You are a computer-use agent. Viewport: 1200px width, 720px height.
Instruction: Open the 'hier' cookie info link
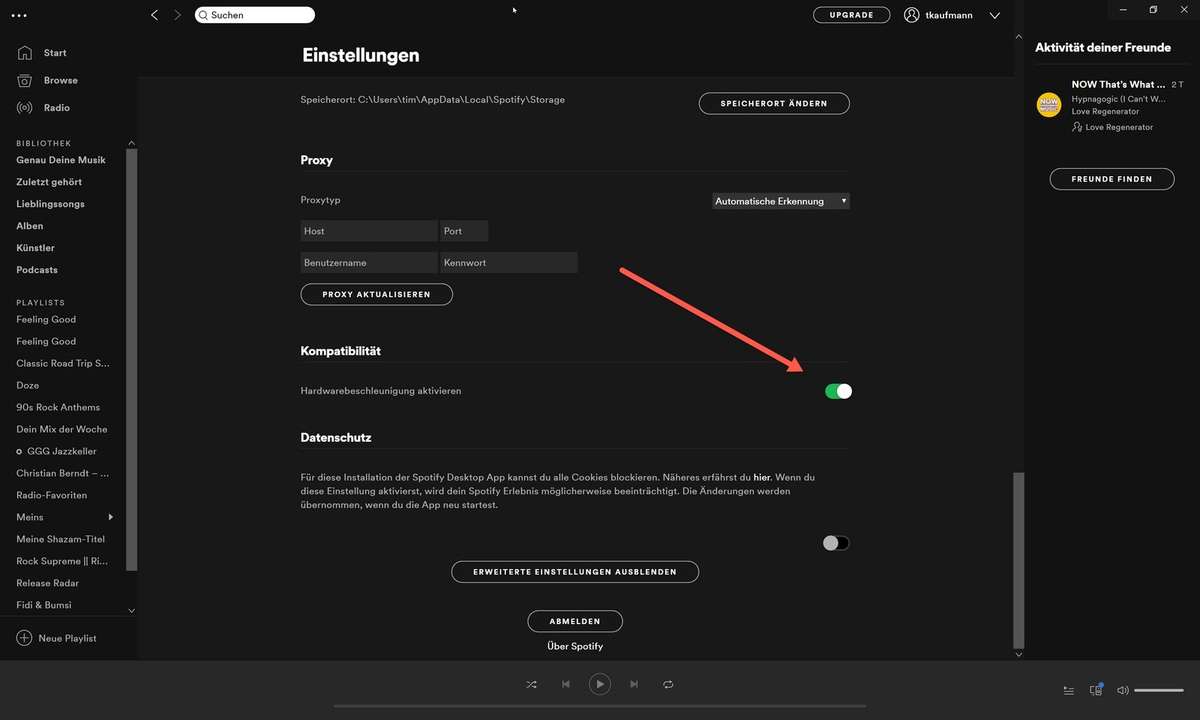(762, 478)
